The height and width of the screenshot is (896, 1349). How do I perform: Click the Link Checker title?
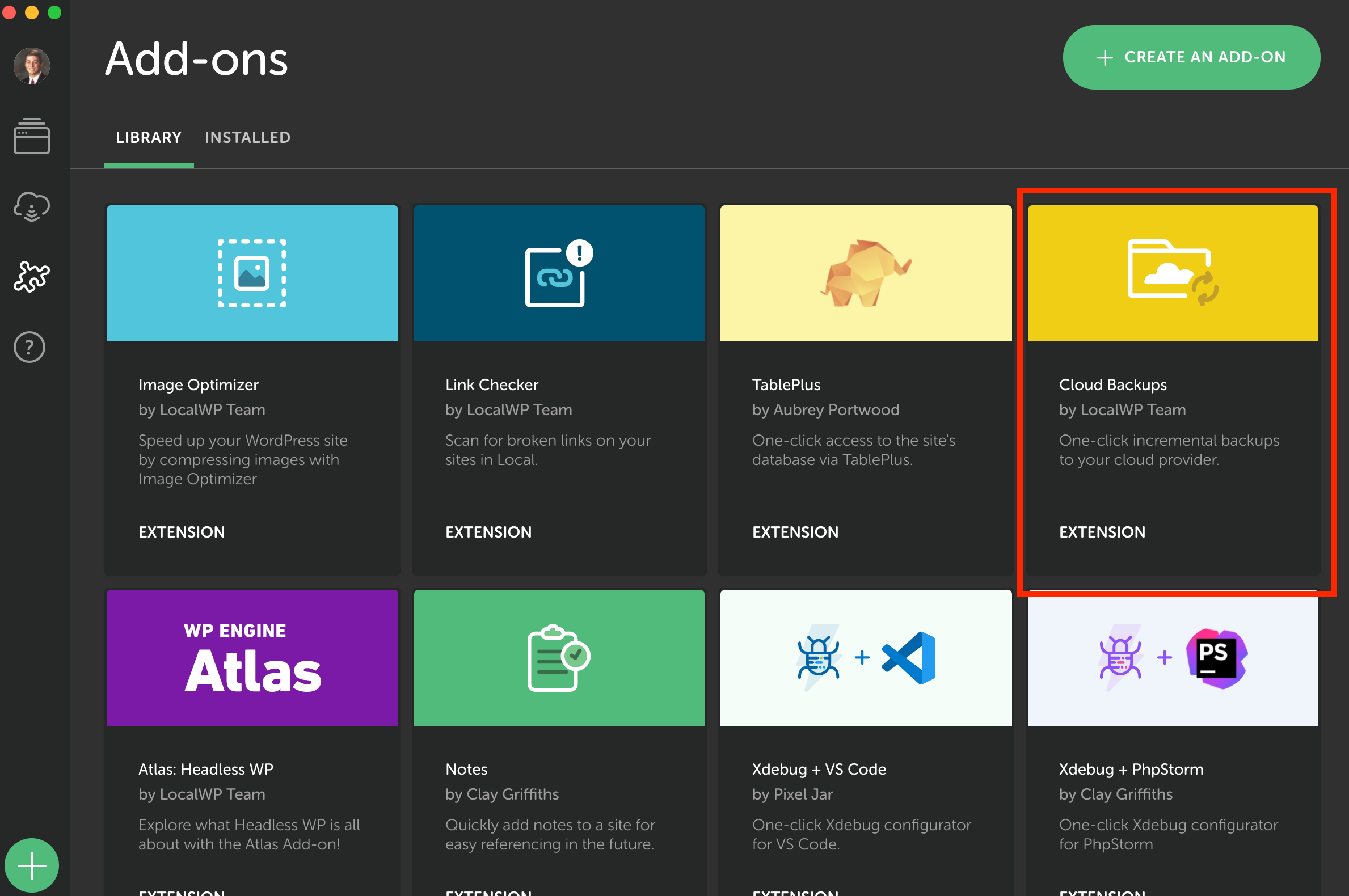492,385
